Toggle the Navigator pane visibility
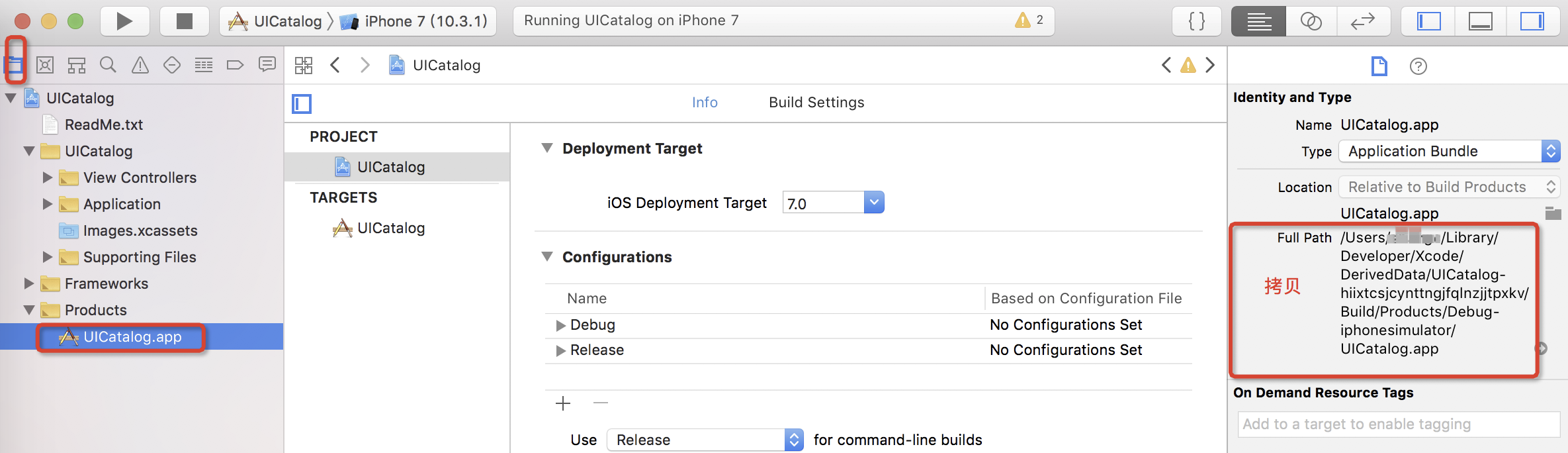 coord(1428,21)
